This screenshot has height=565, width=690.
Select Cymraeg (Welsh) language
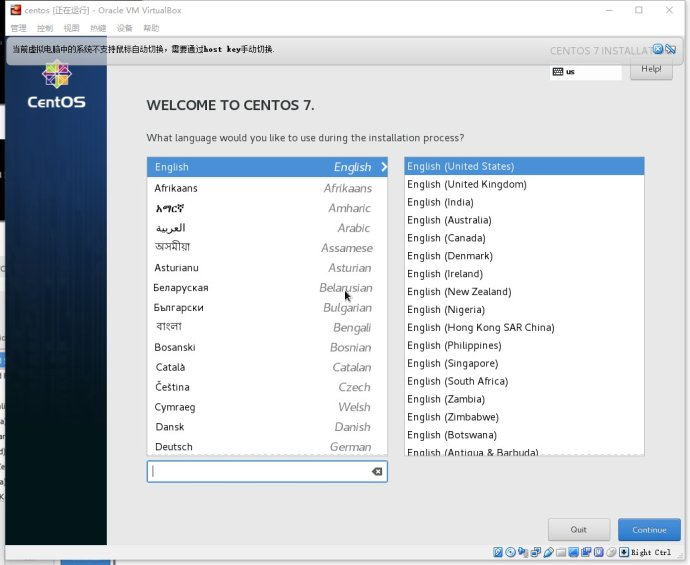(267, 407)
